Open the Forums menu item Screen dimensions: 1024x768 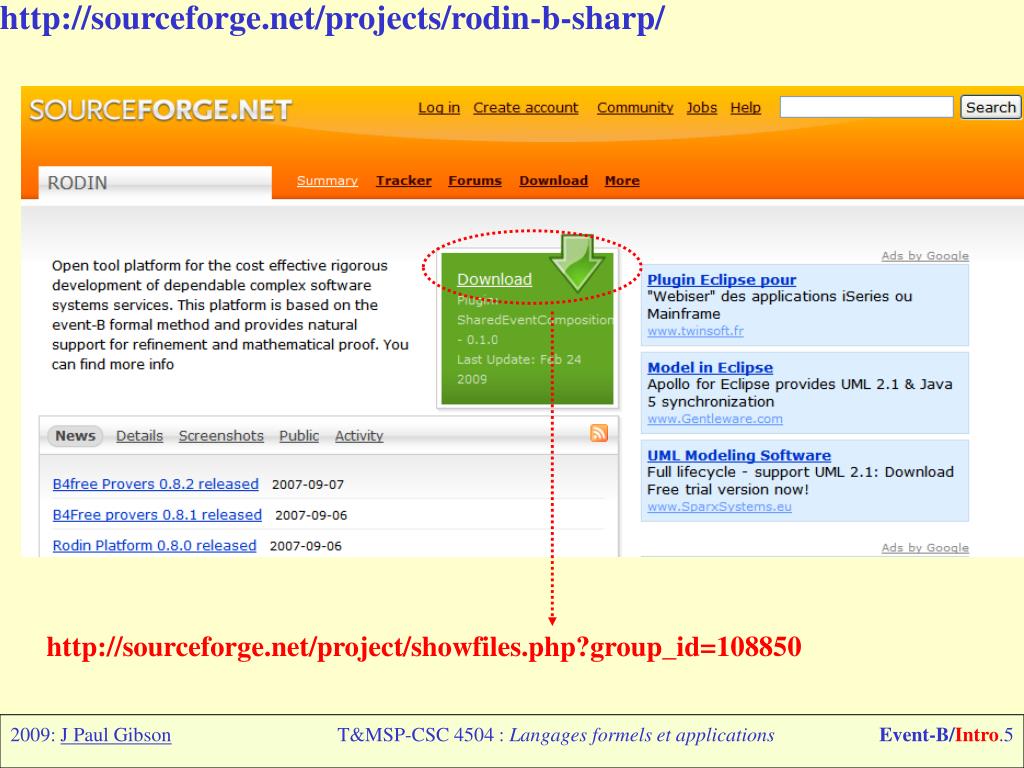coord(475,181)
